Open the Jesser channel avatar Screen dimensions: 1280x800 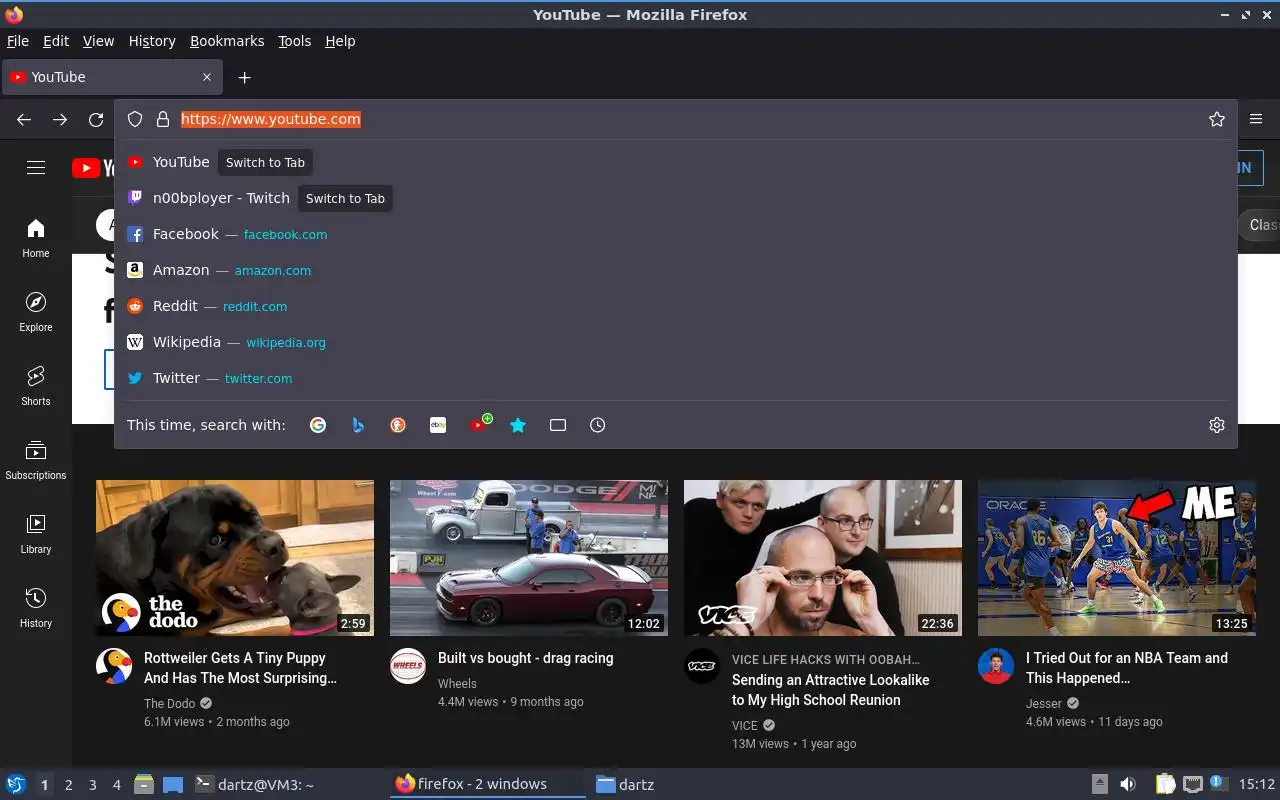point(996,666)
